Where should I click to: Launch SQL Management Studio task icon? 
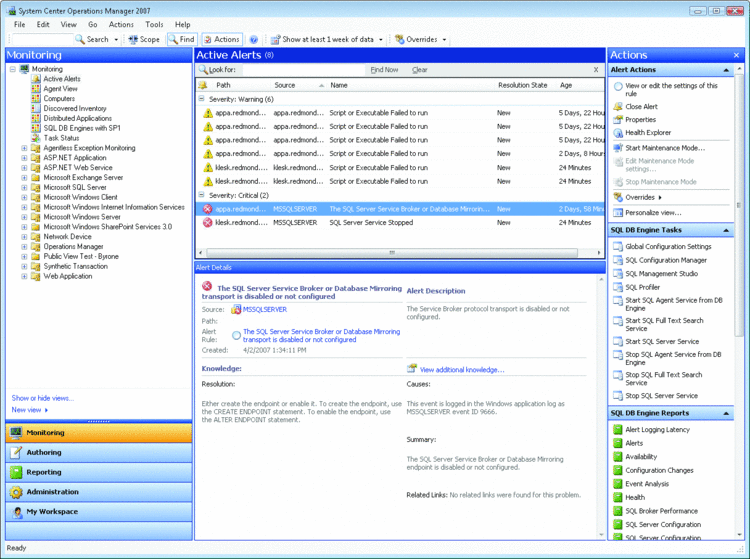tap(618, 274)
